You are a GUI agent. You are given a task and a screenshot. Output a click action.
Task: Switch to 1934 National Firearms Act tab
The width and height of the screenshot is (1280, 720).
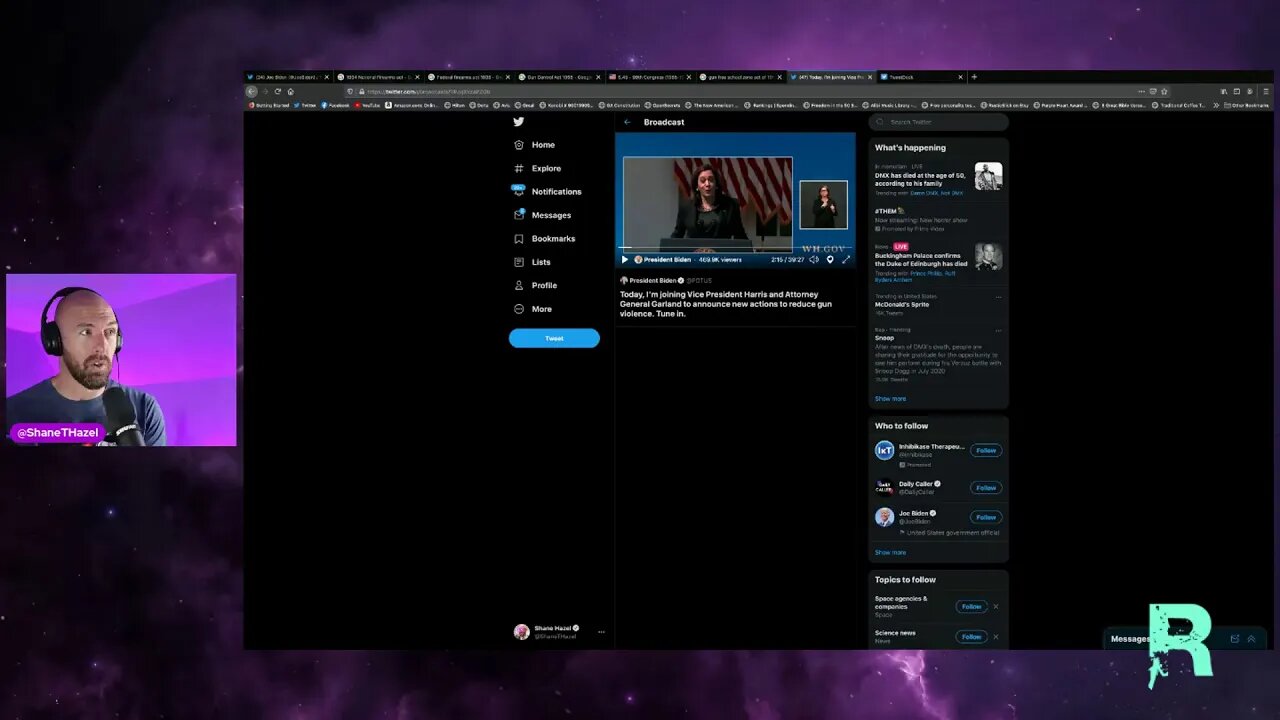pos(379,76)
